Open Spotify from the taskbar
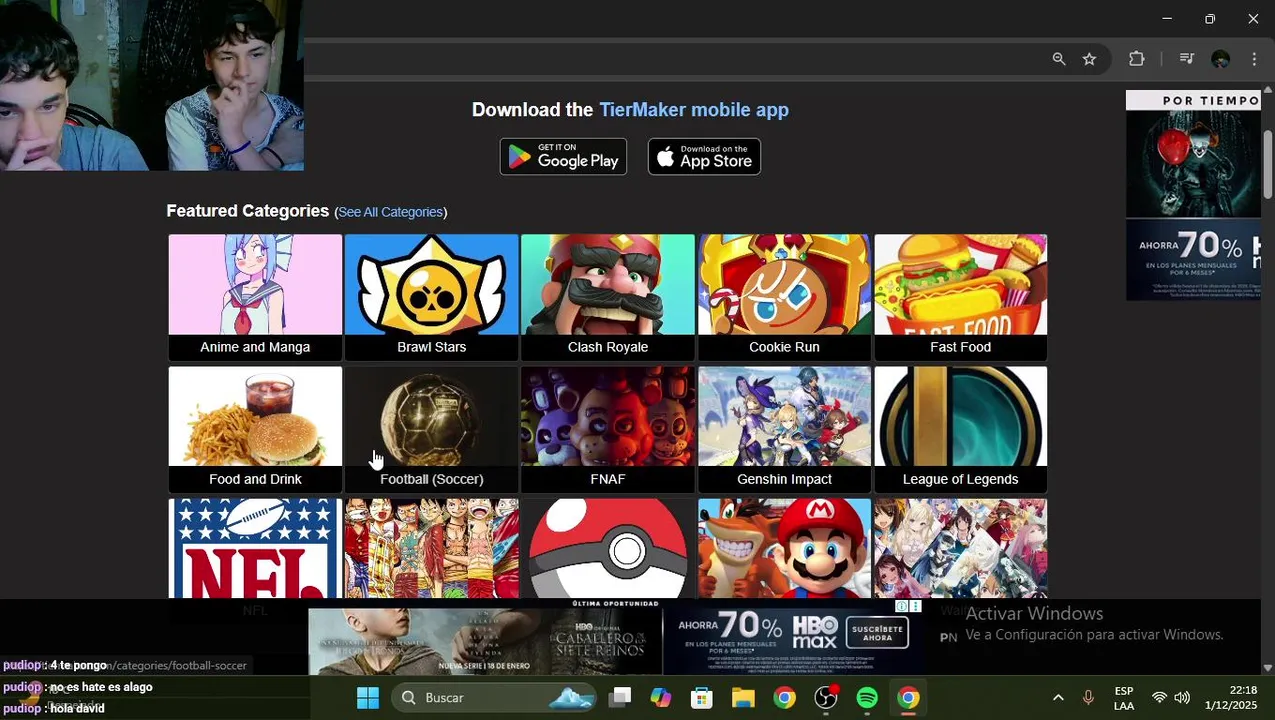The width and height of the screenshot is (1275, 720). click(867, 698)
